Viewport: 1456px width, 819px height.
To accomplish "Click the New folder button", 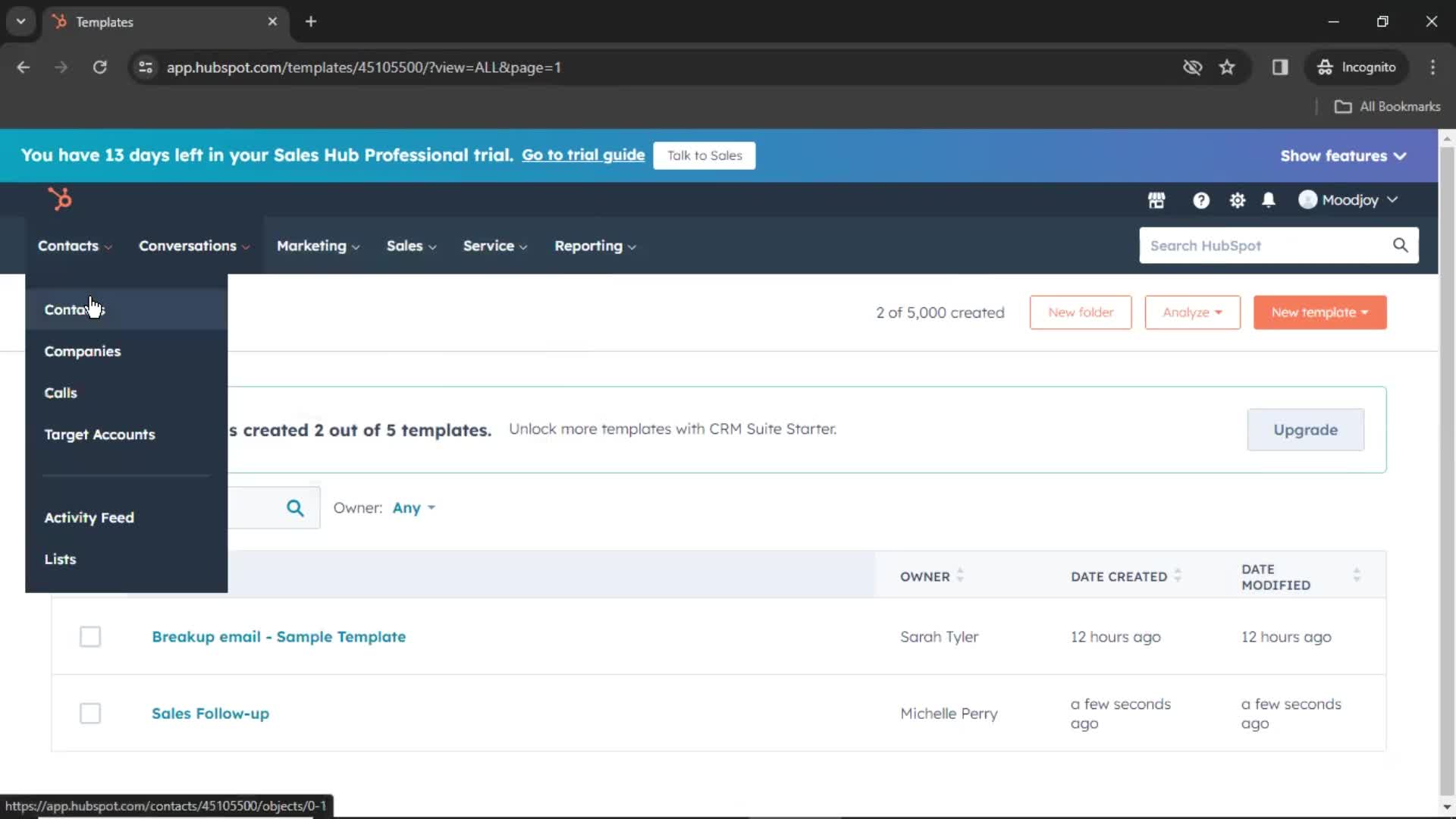I will [1081, 312].
